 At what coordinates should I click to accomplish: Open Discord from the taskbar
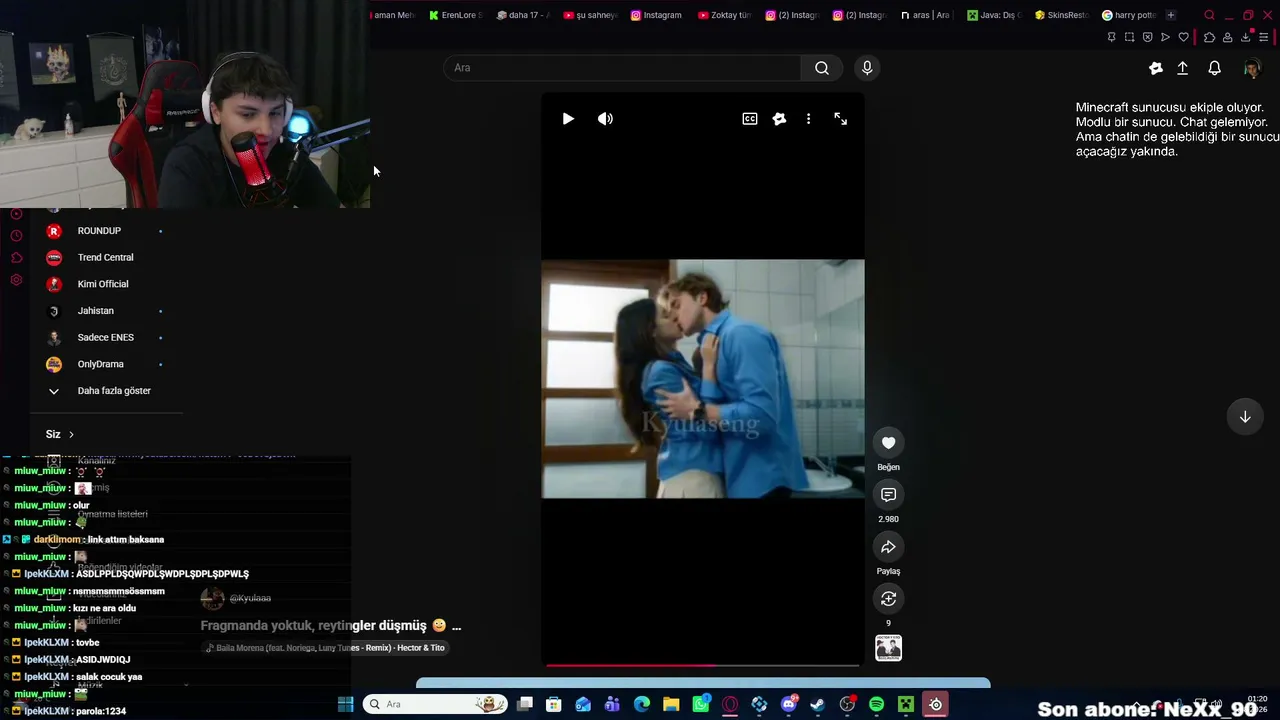coord(788,704)
